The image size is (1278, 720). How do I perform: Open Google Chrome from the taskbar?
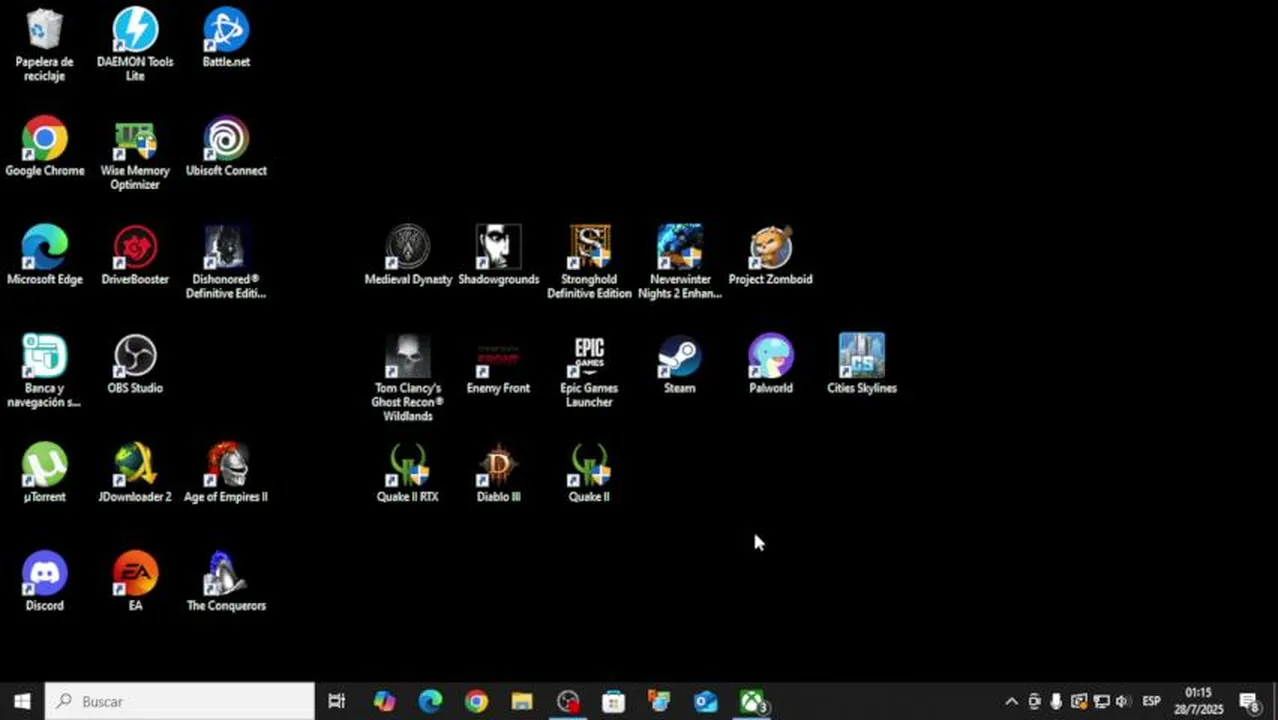476,701
